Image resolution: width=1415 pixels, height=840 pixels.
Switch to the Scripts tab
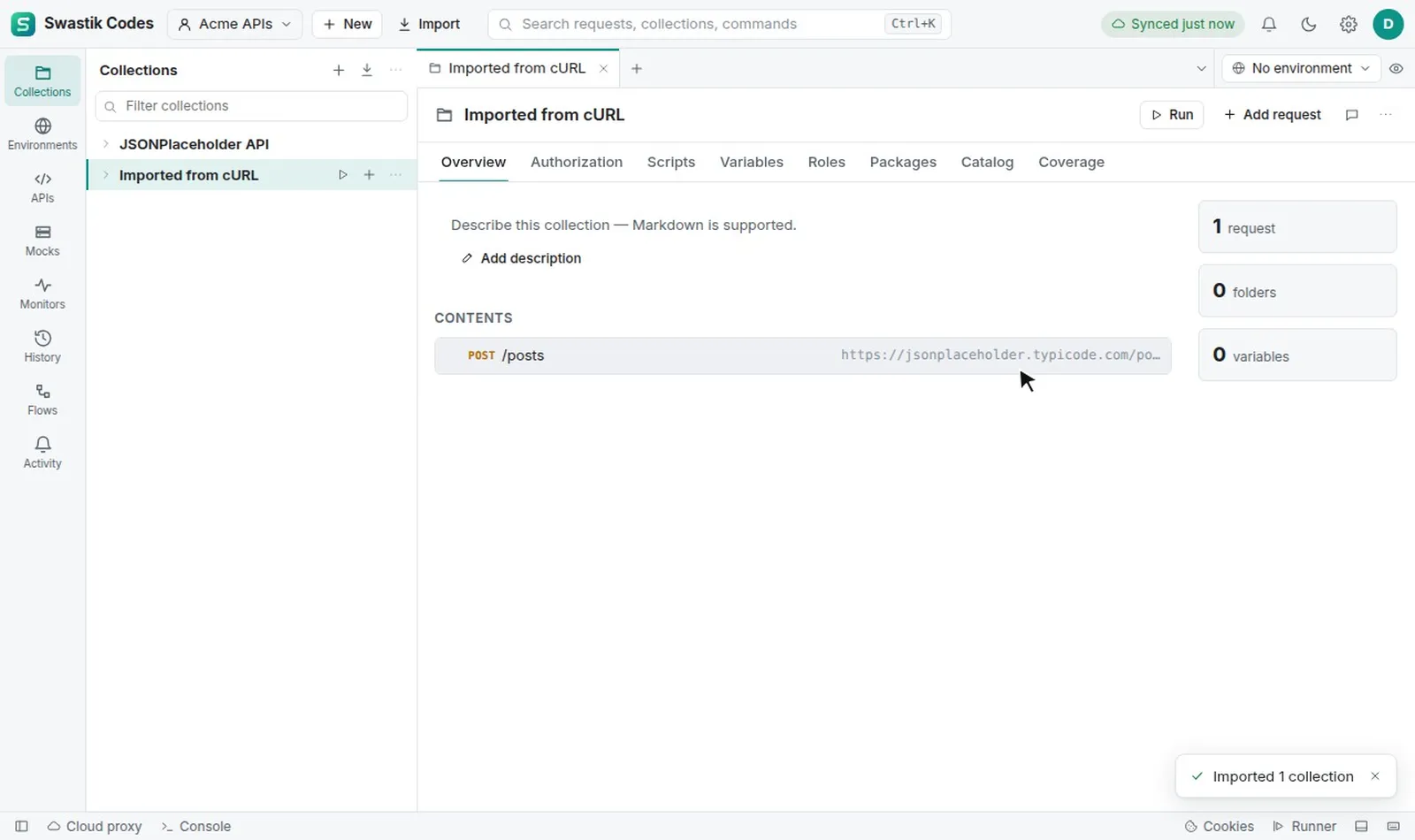671,162
